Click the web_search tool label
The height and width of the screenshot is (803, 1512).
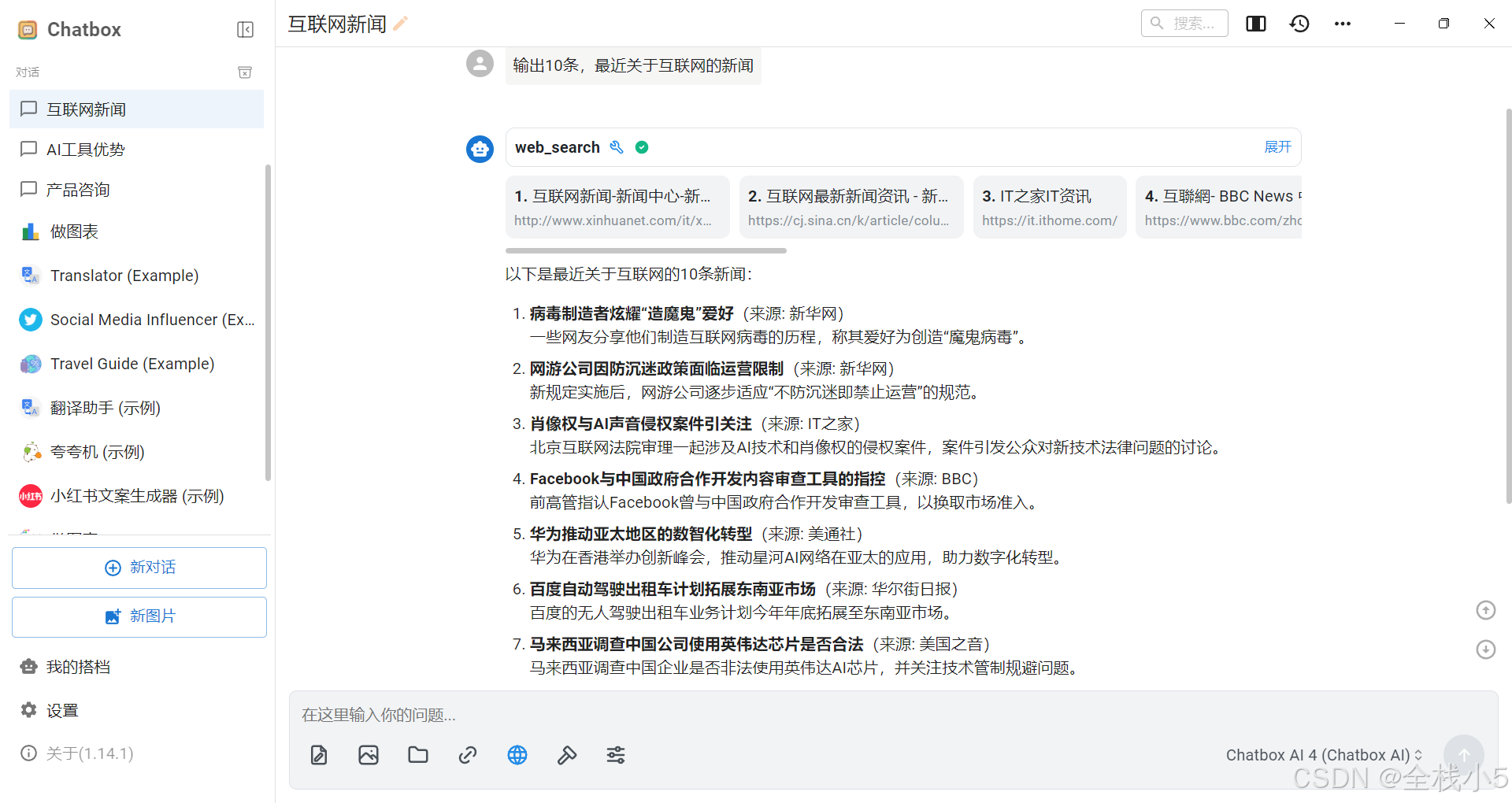[x=558, y=147]
